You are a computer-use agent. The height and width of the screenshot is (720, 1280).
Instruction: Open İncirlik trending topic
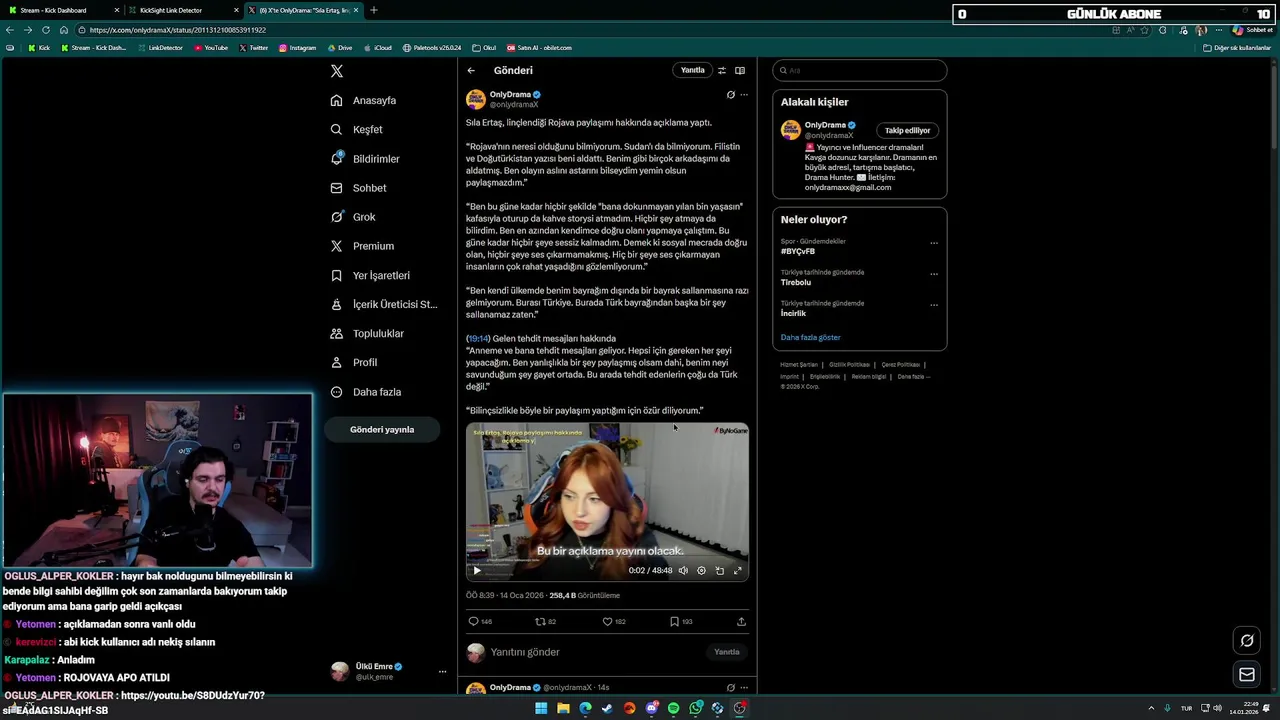pos(793,314)
